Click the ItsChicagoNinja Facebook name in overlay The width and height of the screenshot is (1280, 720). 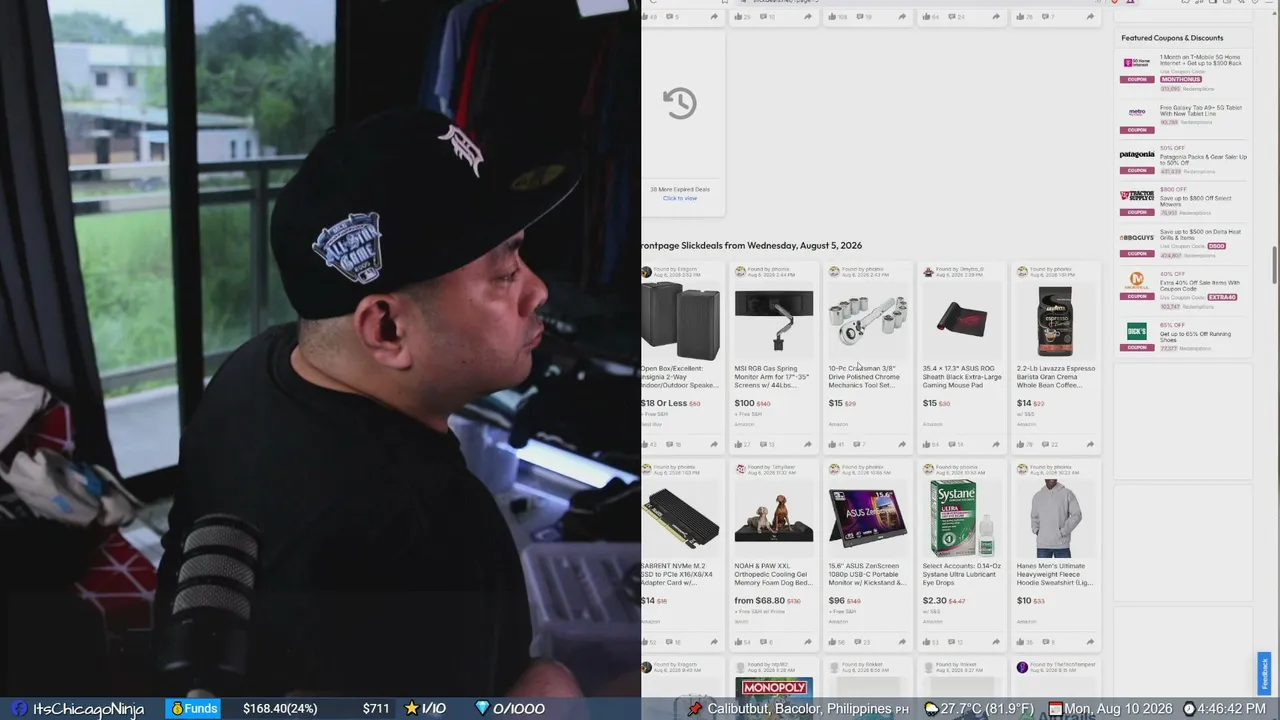88,709
